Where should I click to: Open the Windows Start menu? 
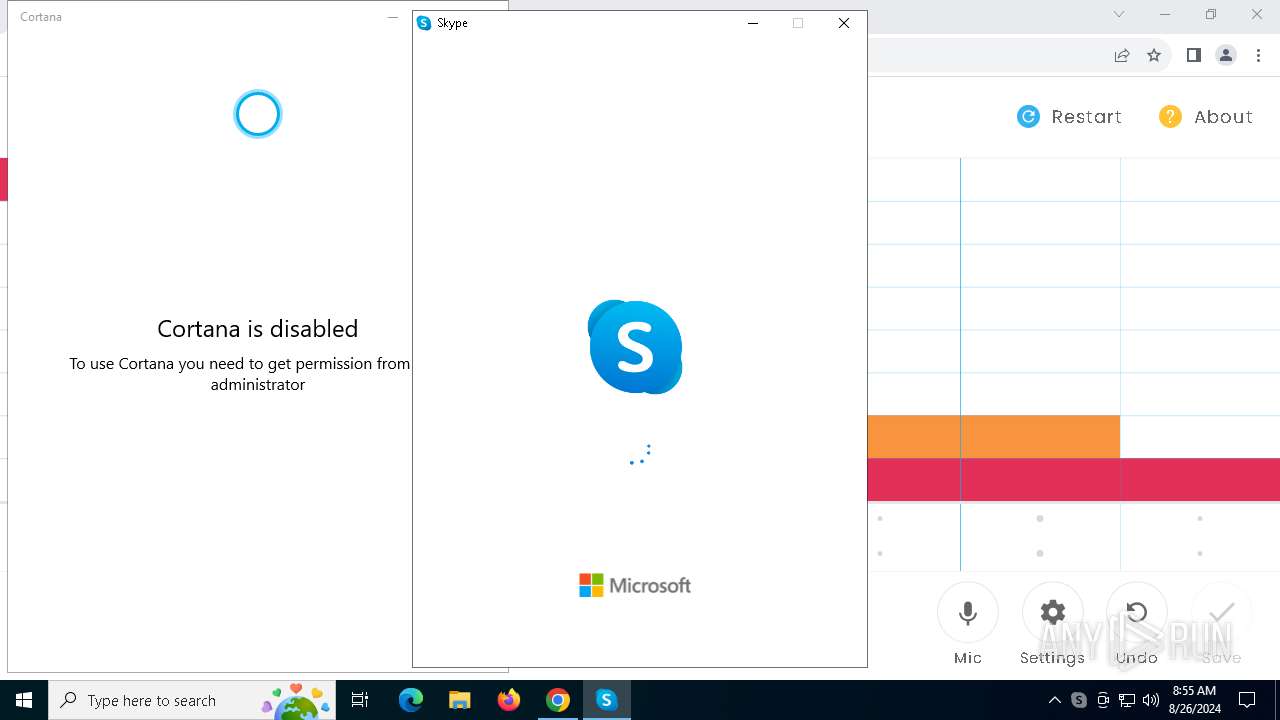[24, 700]
